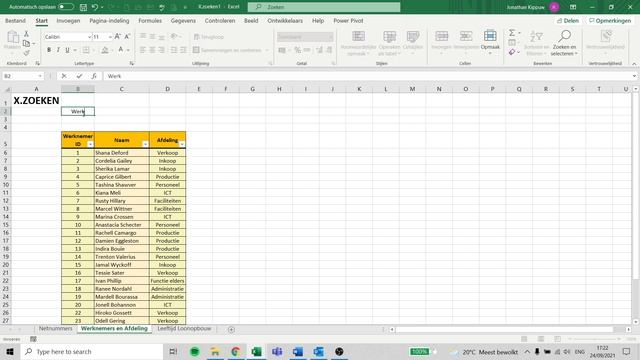Switch to the Ontwikkelaars tab

(285, 20)
